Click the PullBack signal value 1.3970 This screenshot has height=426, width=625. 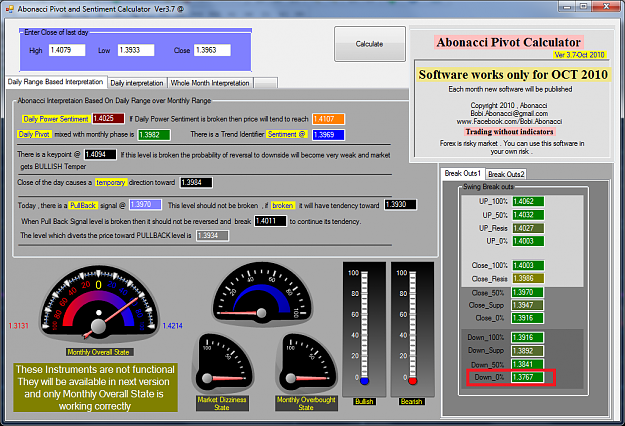click(145, 204)
